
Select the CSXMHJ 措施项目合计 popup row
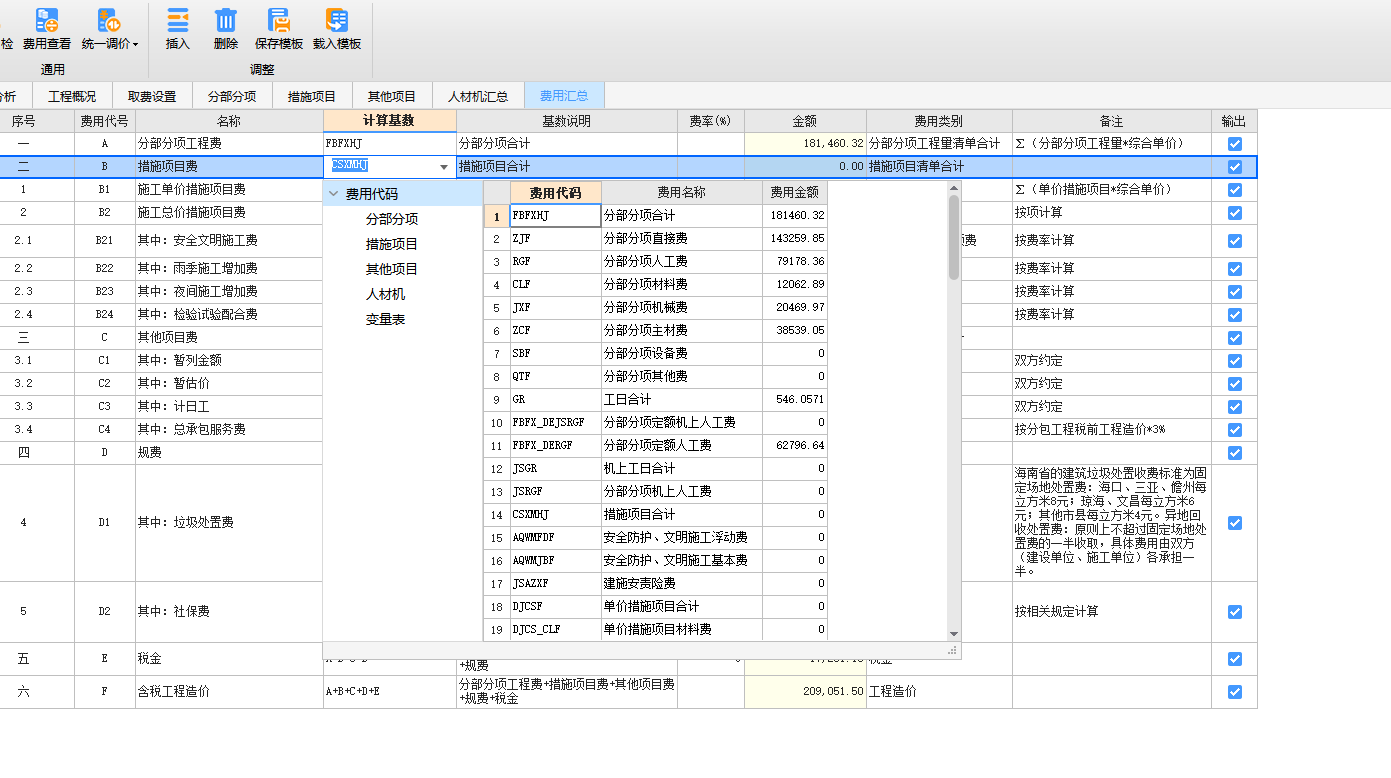tap(656, 514)
